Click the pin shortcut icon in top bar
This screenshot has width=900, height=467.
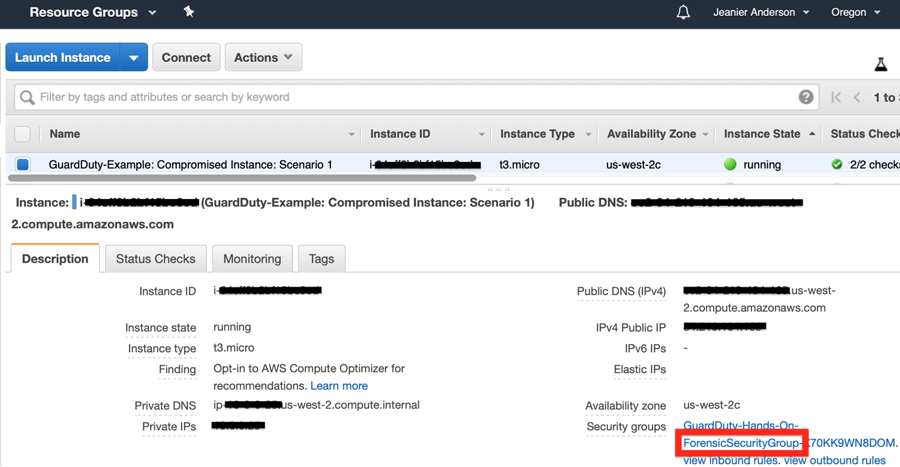tap(188, 11)
